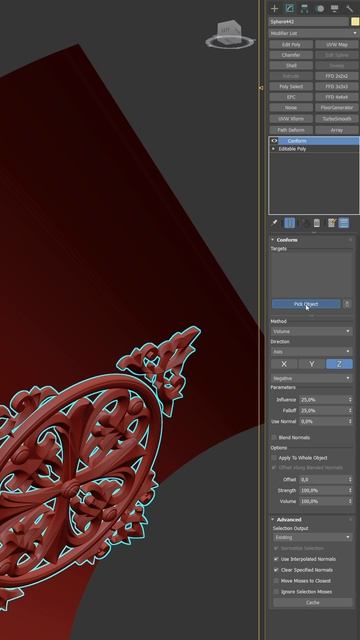Toggle the Conform modifier eye visibility
The width and height of the screenshot is (360, 640).
pos(274,141)
